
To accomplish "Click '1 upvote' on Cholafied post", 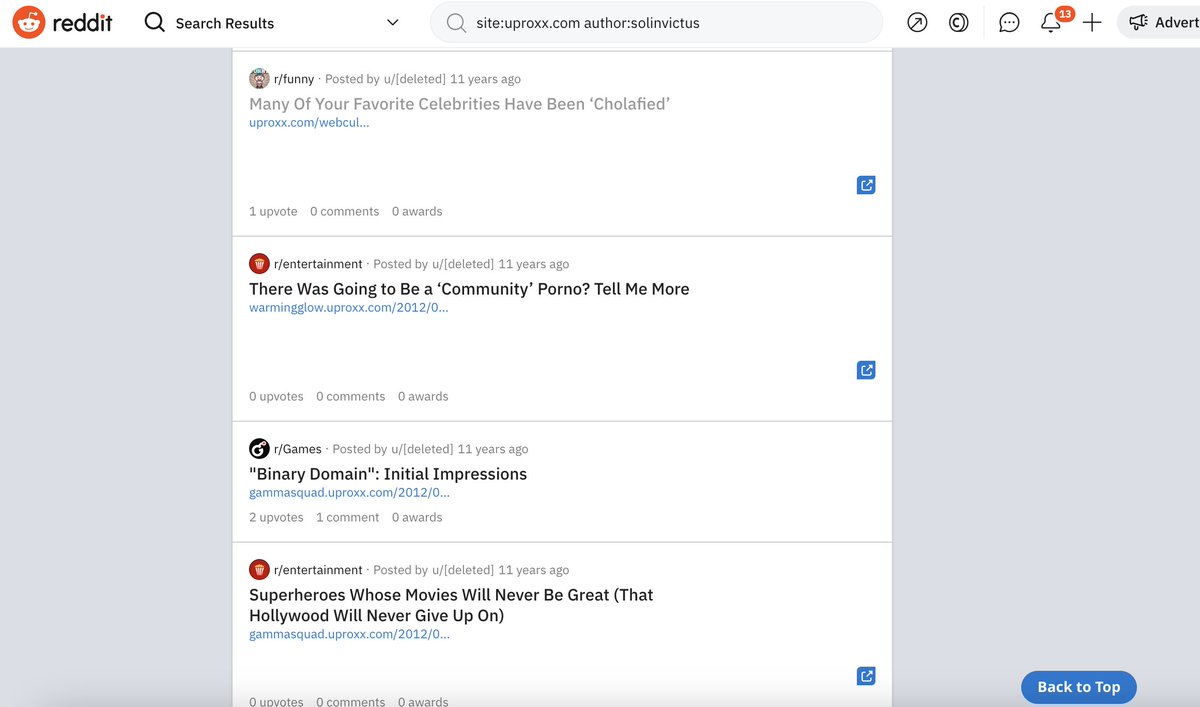I will (x=273, y=211).
